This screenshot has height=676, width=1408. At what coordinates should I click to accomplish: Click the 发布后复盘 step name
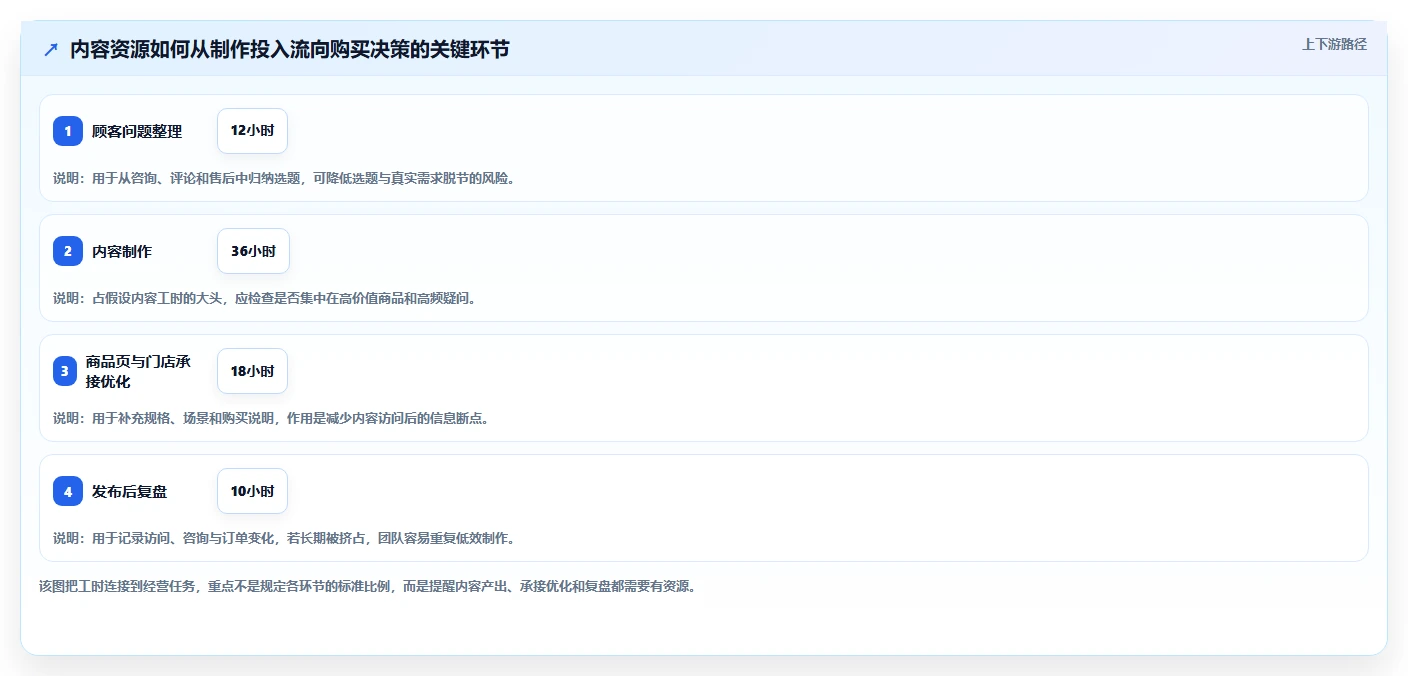click(x=129, y=491)
